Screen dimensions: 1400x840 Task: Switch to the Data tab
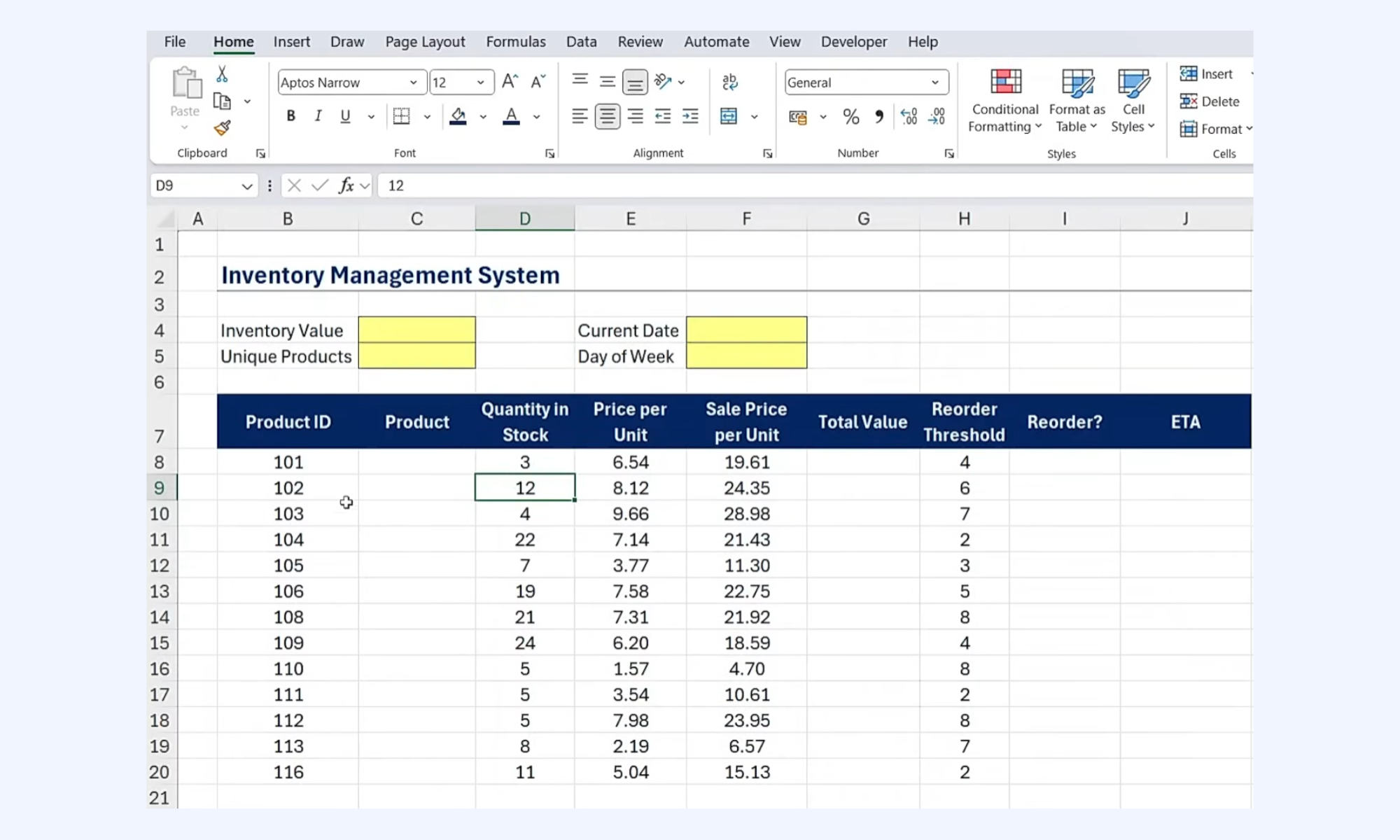pos(581,42)
